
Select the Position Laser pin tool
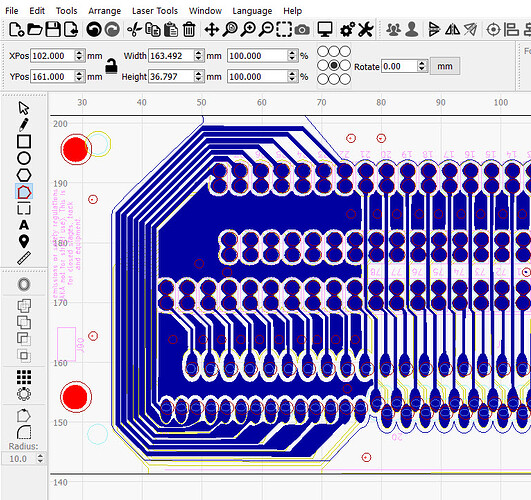[x=24, y=241]
